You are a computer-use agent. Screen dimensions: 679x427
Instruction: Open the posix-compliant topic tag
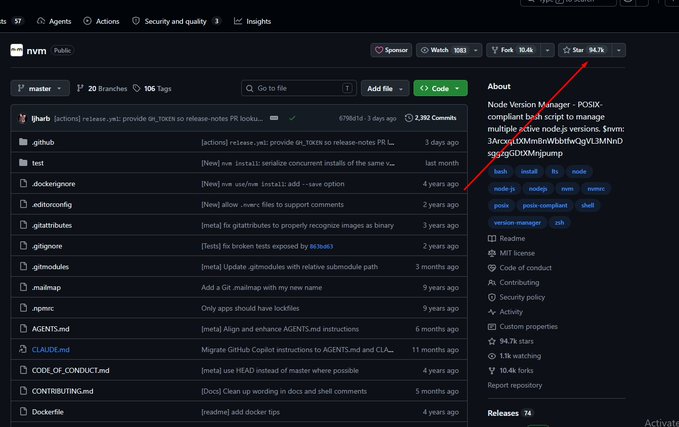tap(545, 206)
